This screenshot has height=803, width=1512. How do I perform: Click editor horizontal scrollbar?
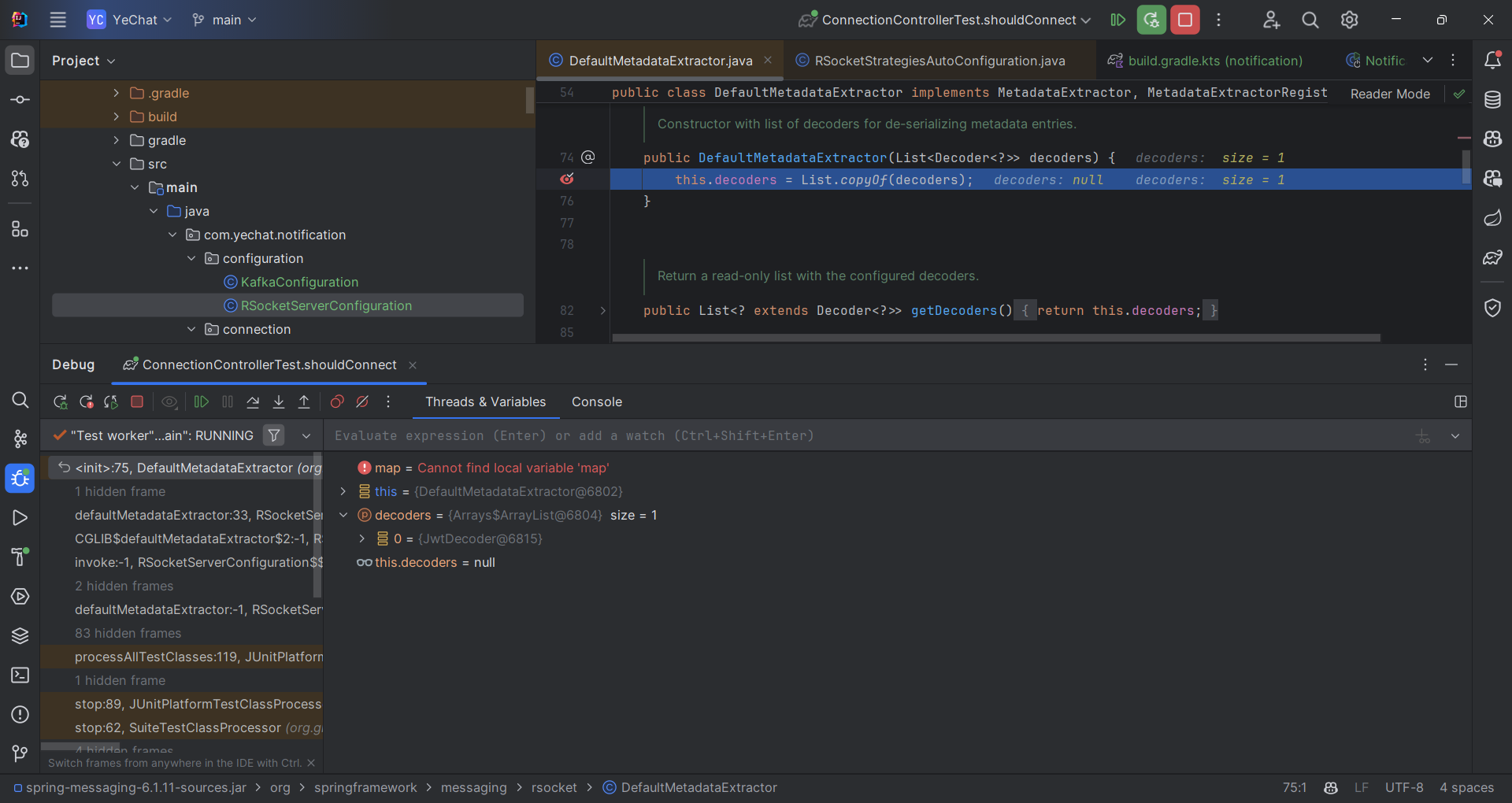(996, 338)
